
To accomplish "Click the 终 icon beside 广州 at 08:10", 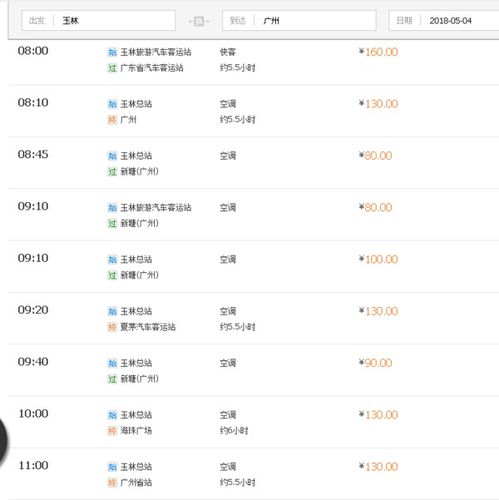I will [x=112, y=120].
